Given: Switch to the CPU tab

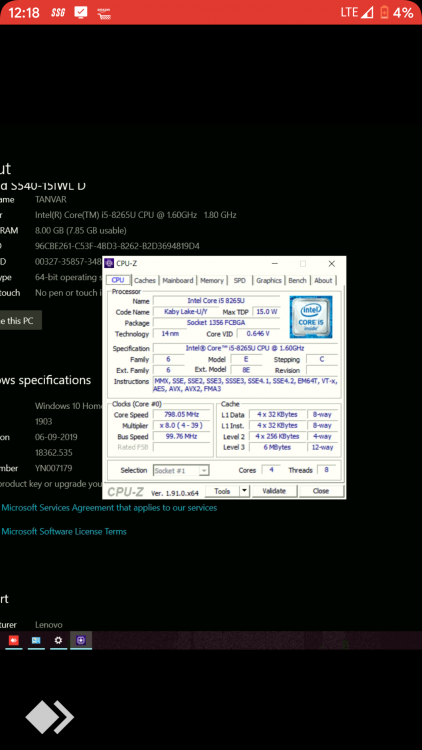Looking at the screenshot, I should (x=118, y=280).
